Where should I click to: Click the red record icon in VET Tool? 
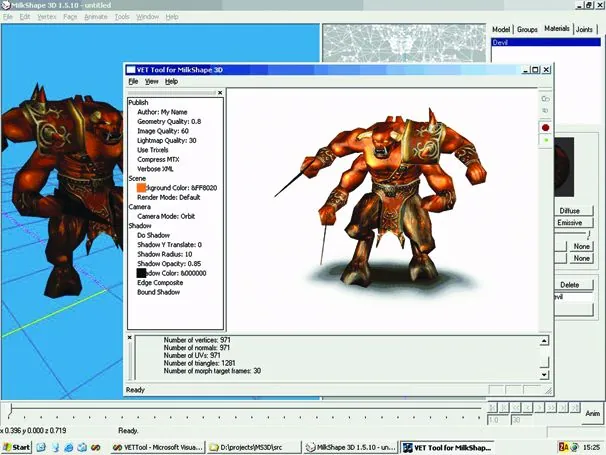[545, 128]
